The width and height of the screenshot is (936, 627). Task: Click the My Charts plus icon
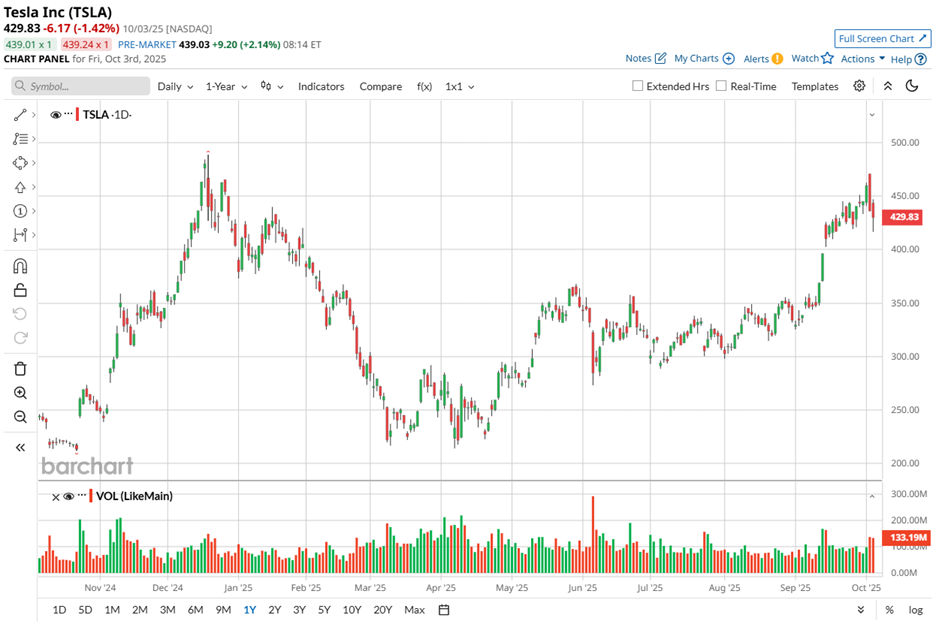(728, 59)
